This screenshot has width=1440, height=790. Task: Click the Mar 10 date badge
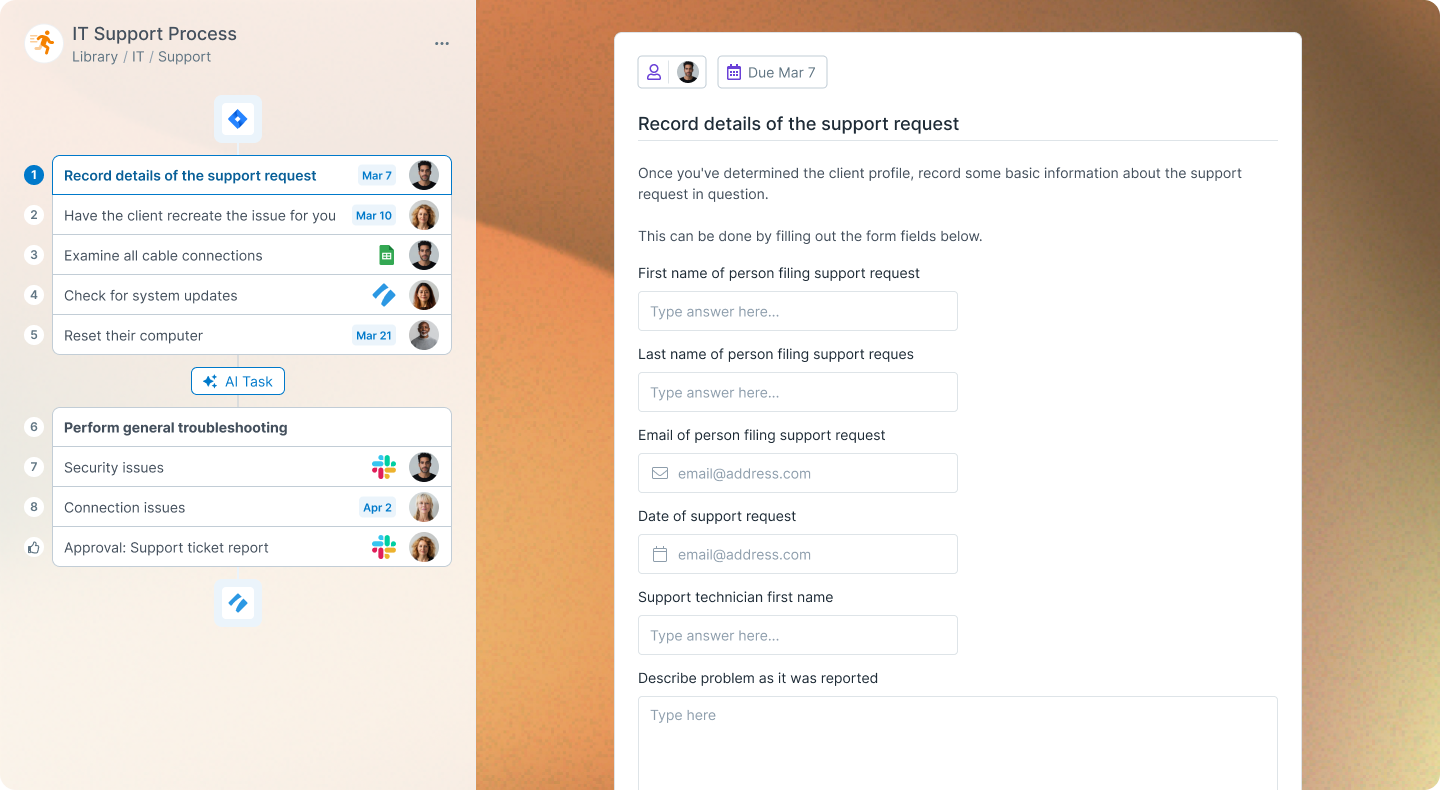(374, 215)
